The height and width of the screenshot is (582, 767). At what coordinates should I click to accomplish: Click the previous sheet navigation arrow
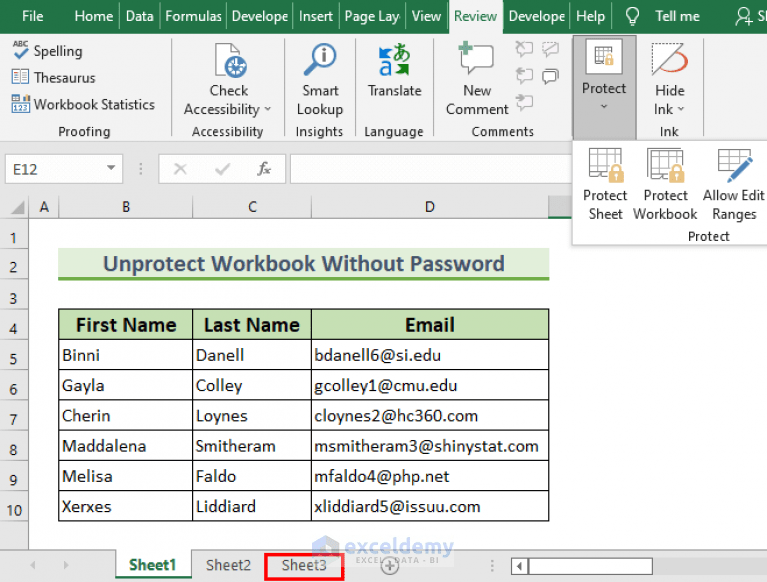coord(33,565)
